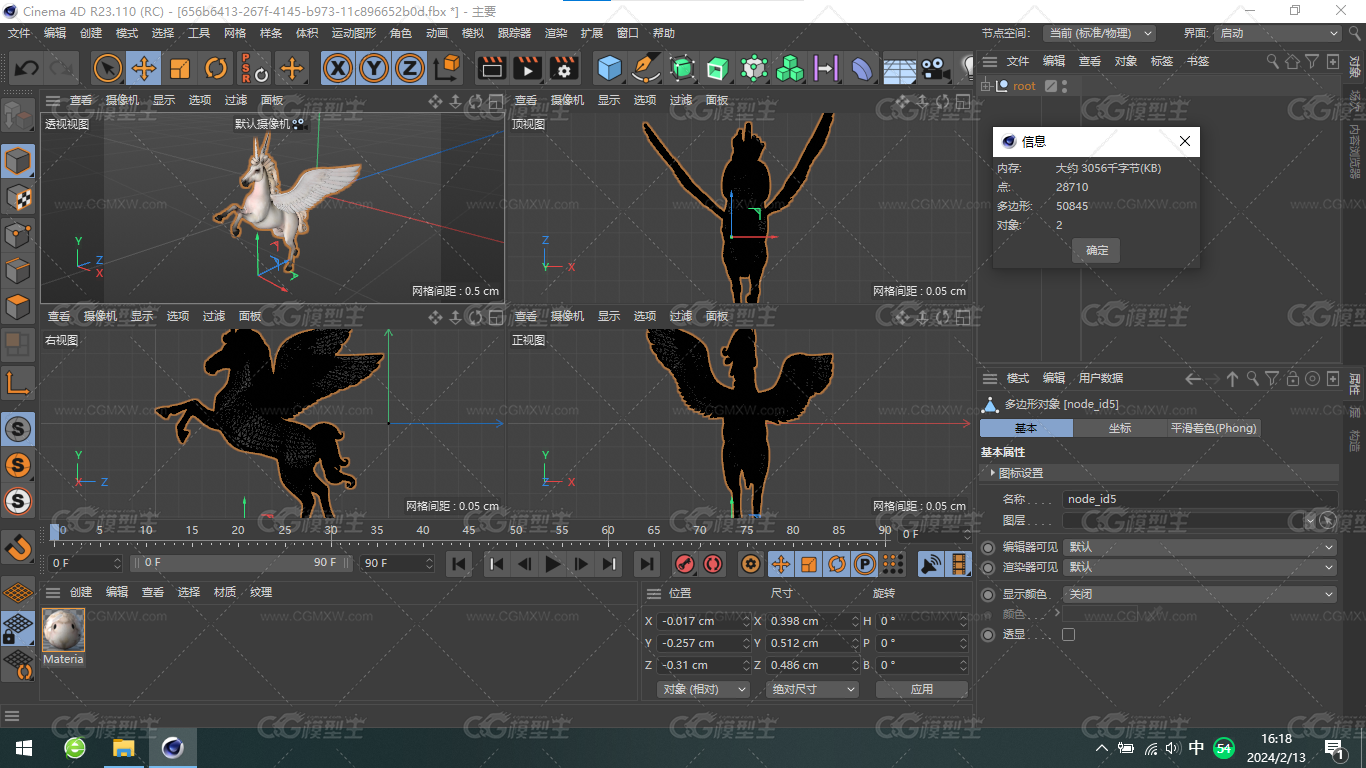Switch to the 平滑着色(Phong) tab
This screenshot has width=1366, height=768.
(x=1212, y=428)
